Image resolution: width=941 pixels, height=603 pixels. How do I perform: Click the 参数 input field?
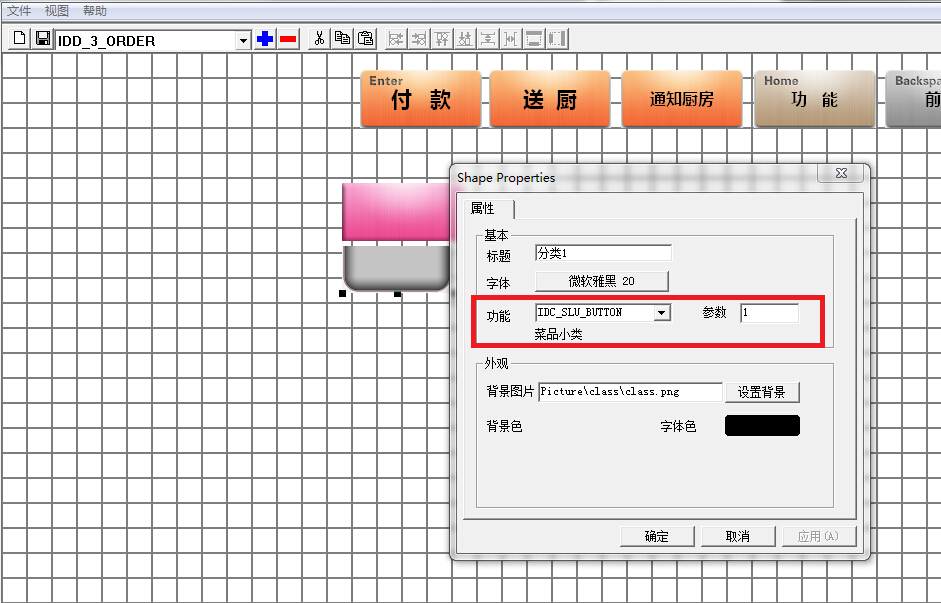pyautogui.click(x=769, y=313)
